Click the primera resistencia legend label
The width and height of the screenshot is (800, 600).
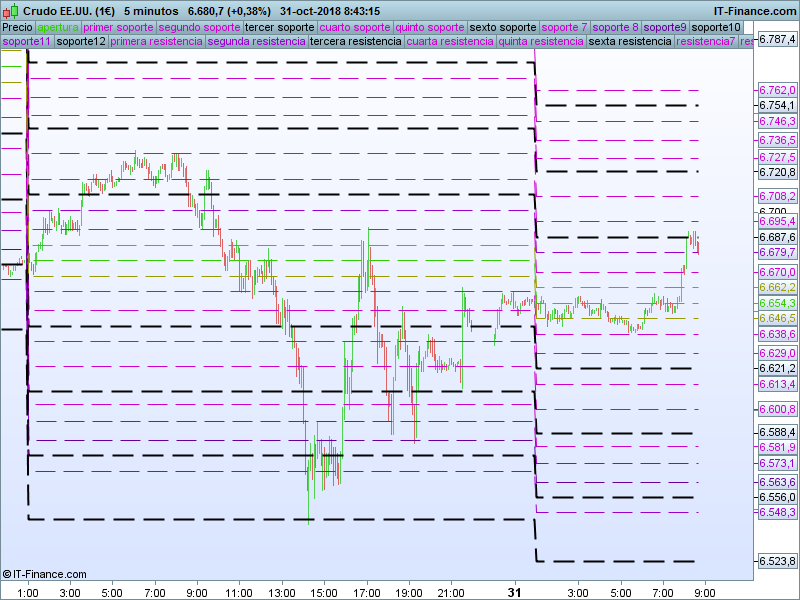click(x=156, y=41)
